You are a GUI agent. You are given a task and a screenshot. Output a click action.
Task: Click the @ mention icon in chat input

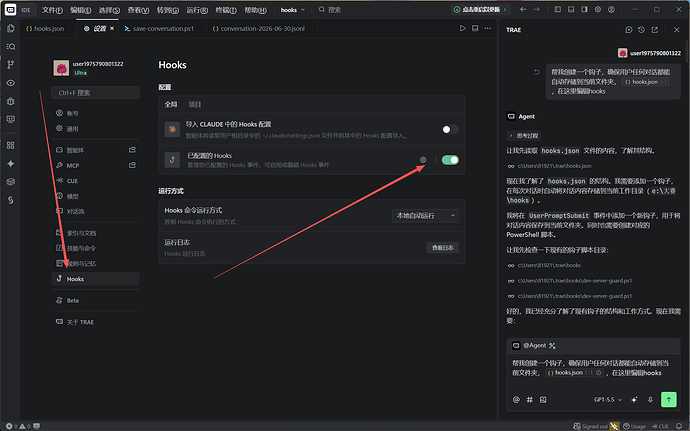click(x=516, y=400)
